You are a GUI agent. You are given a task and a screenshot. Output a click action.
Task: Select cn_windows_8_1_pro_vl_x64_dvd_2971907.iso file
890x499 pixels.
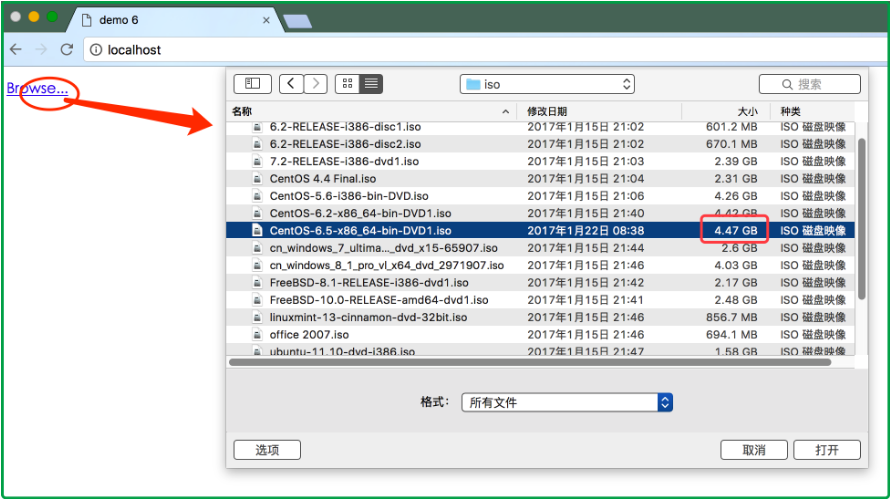pyautogui.click(x=540, y=265)
